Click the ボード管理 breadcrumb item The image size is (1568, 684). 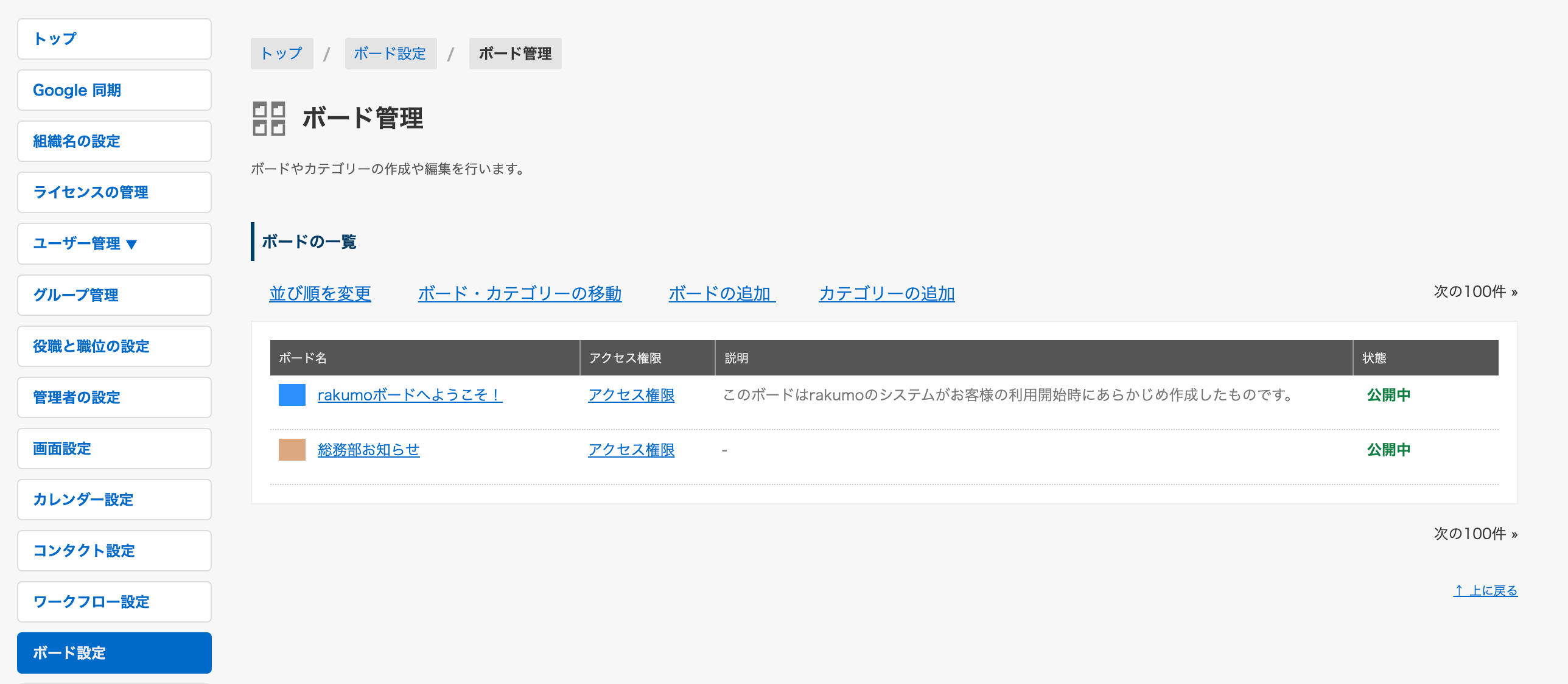[515, 54]
